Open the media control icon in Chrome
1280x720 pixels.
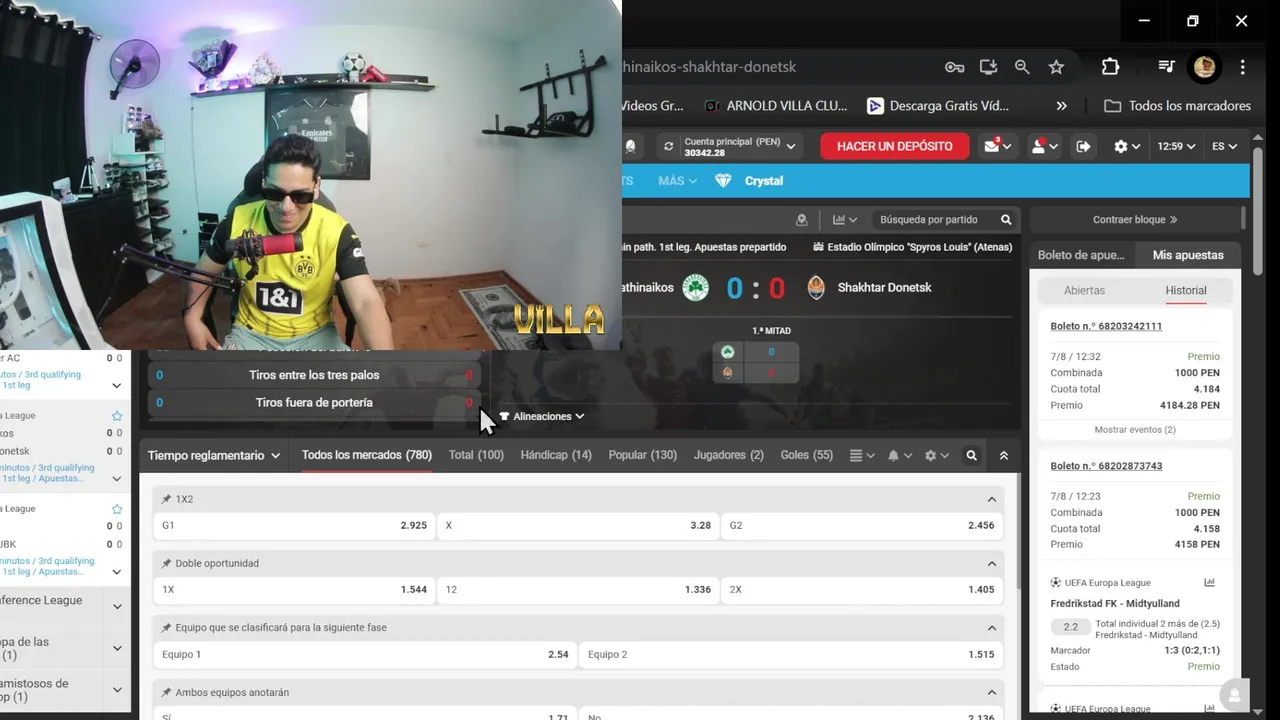1166,67
